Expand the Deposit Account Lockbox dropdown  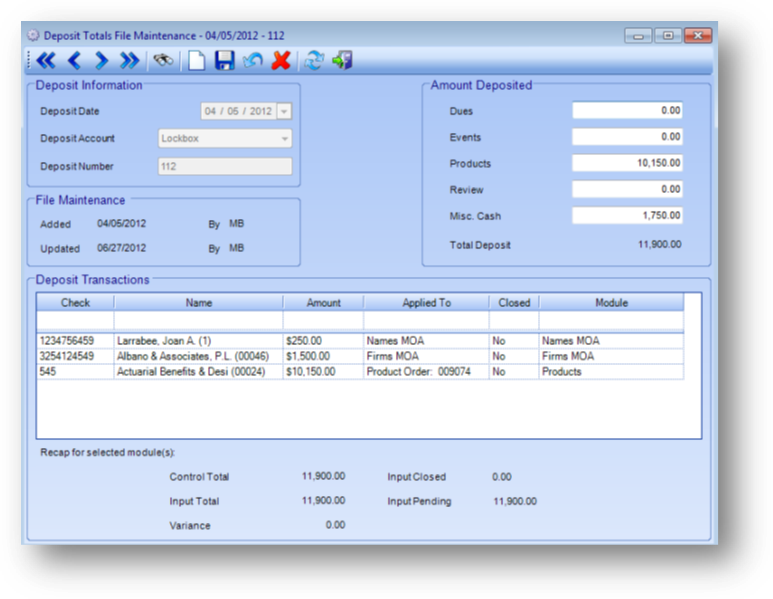(284, 139)
